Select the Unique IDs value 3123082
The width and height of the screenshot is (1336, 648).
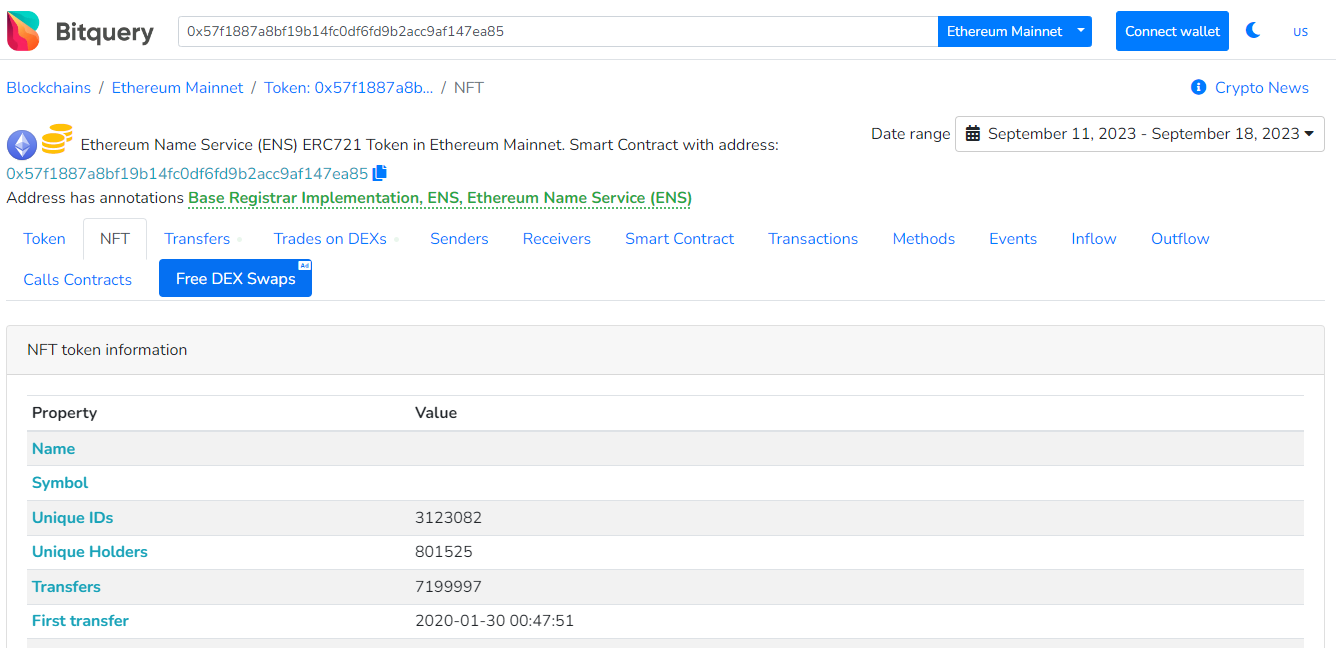pyautogui.click(x=449, y=517)
